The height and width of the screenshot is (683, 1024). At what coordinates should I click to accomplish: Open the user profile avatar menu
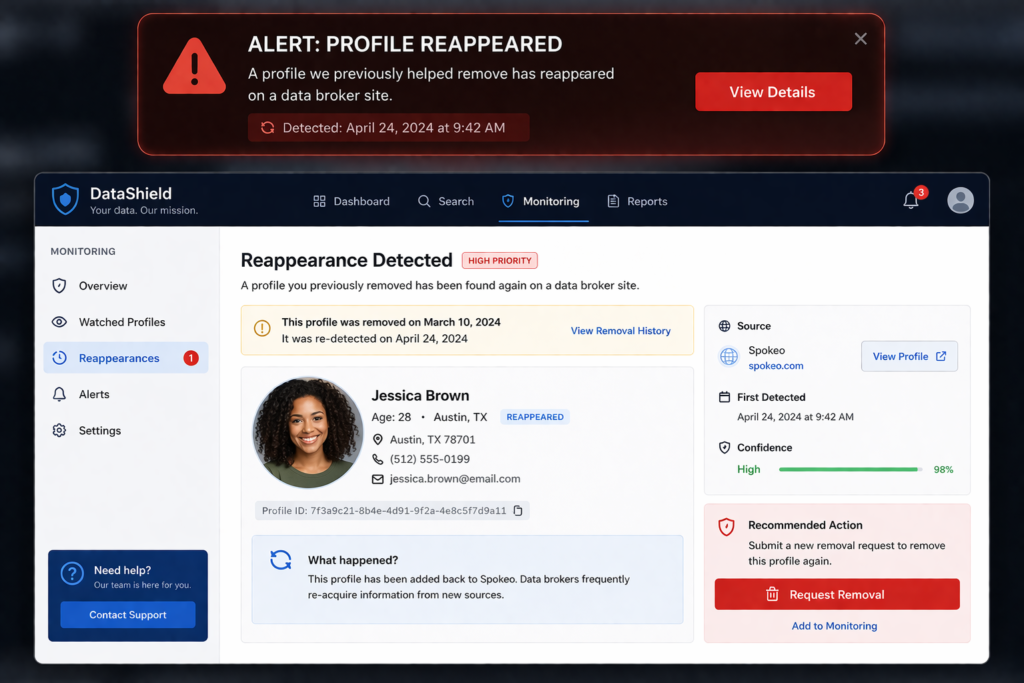(960, 200)
